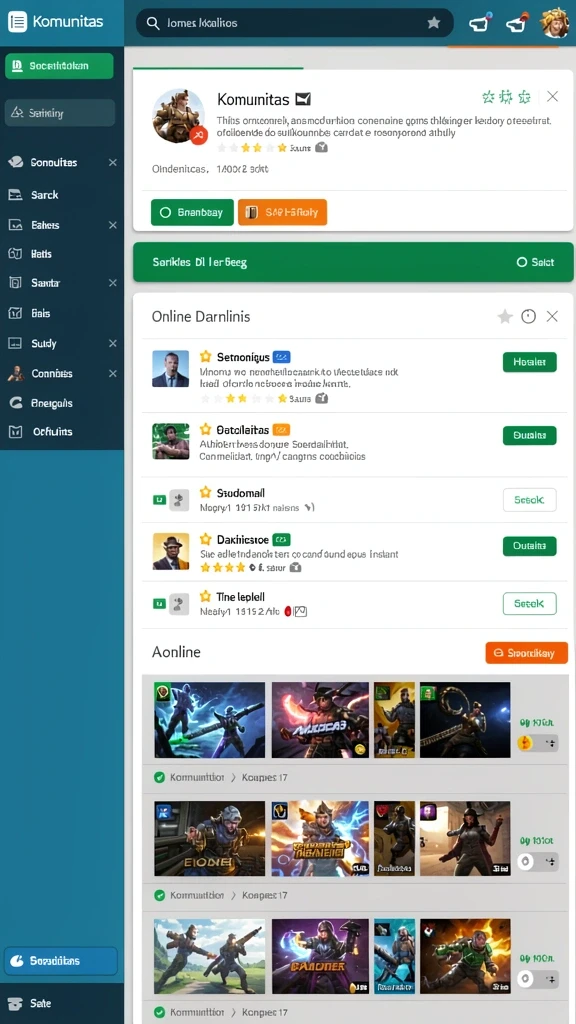This screenshot has width=576, height=1024.
Task: Click the outlined Setek button for Stıdomall
Action: click(530, 500)
